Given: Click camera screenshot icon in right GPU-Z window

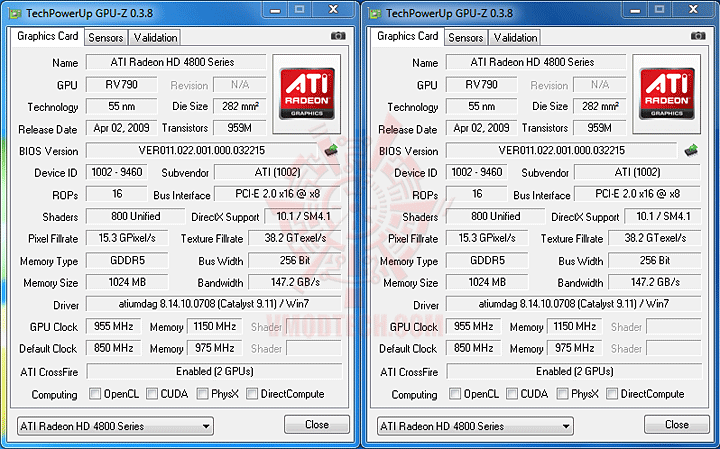Looking at the screenshot, I should tap(698, 36).
